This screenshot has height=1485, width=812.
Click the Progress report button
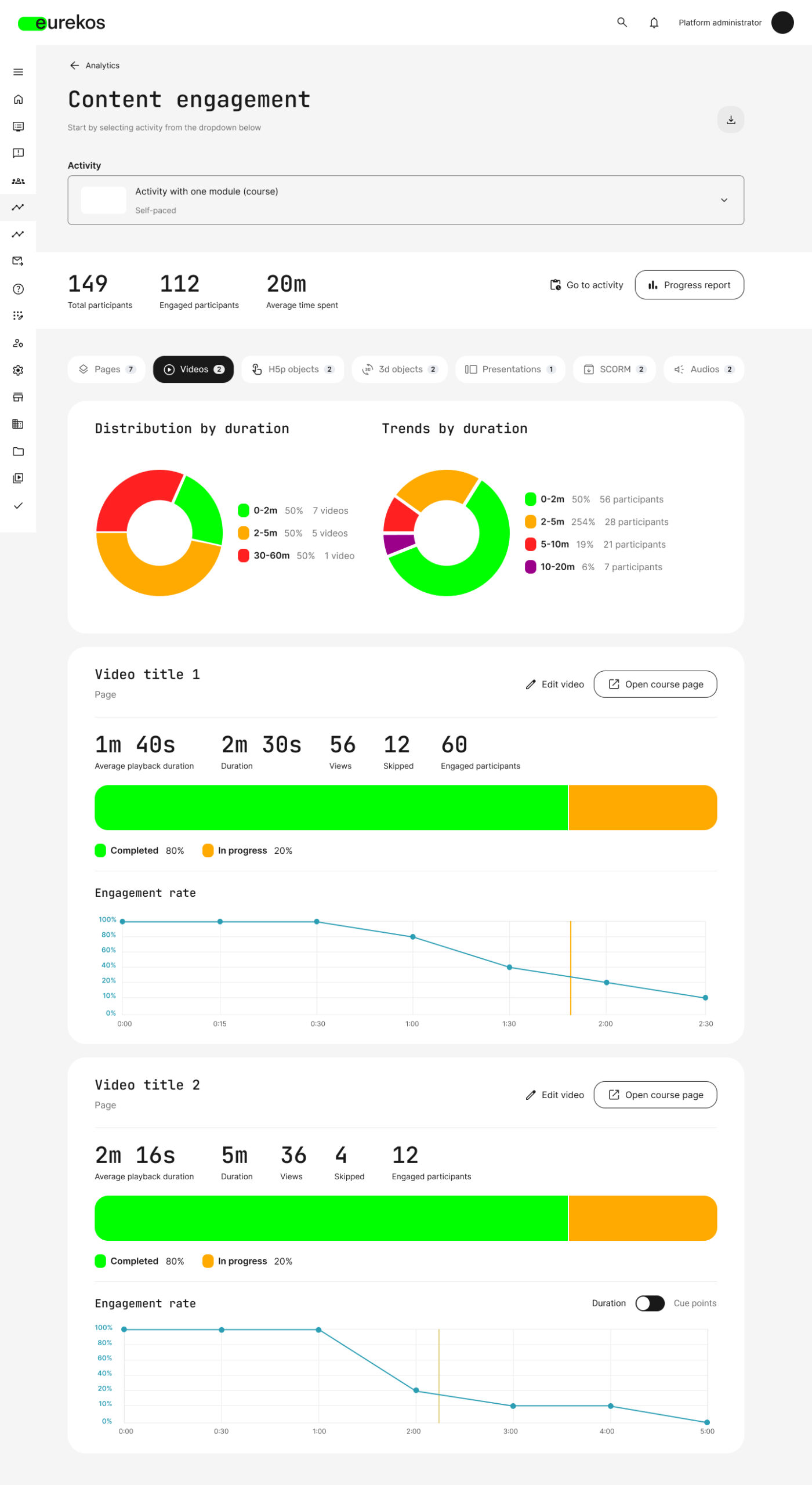[689, 285]
